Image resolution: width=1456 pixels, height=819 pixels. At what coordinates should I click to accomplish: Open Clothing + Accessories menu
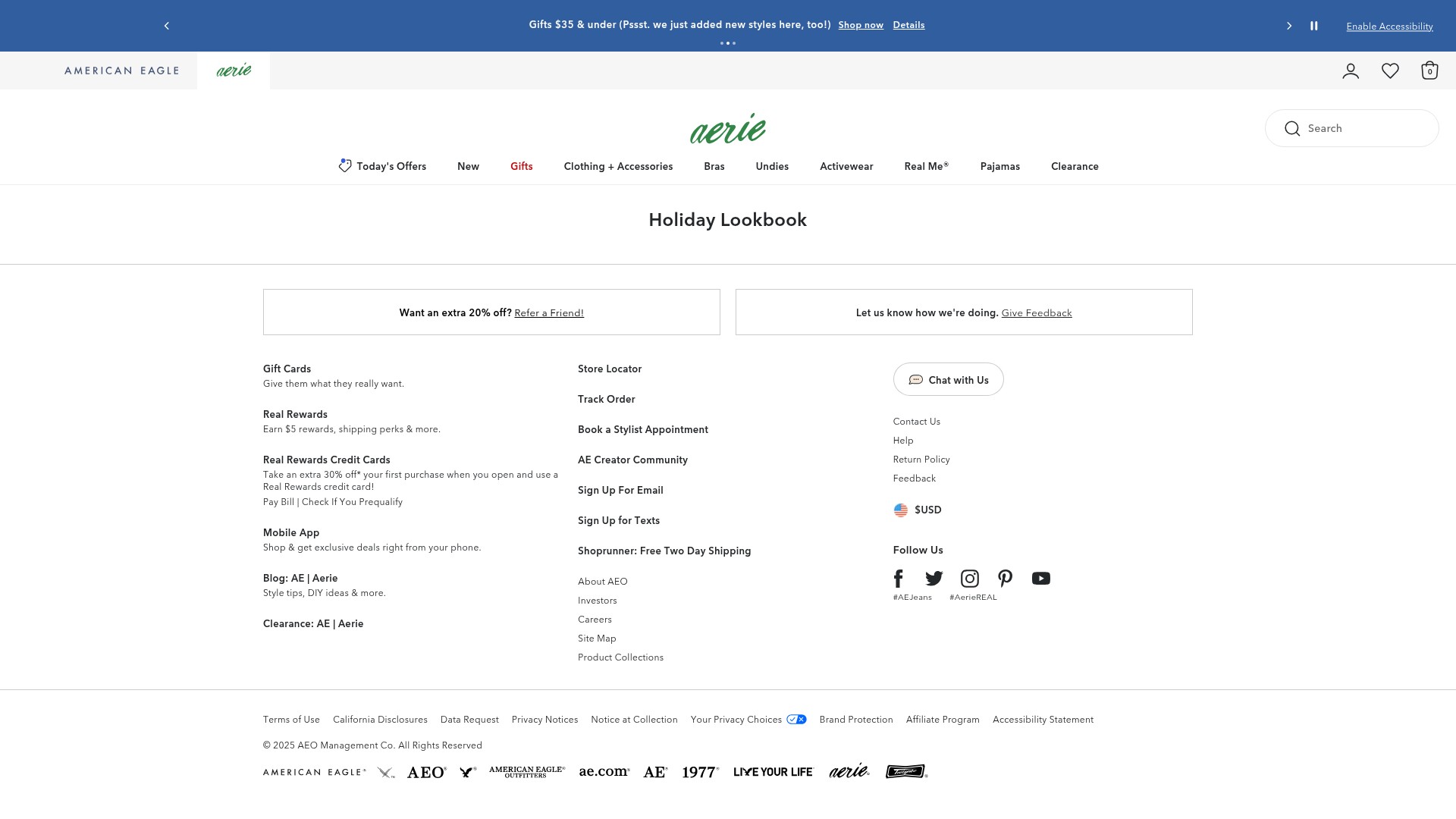pyautogui.click(x=618, y=166)
